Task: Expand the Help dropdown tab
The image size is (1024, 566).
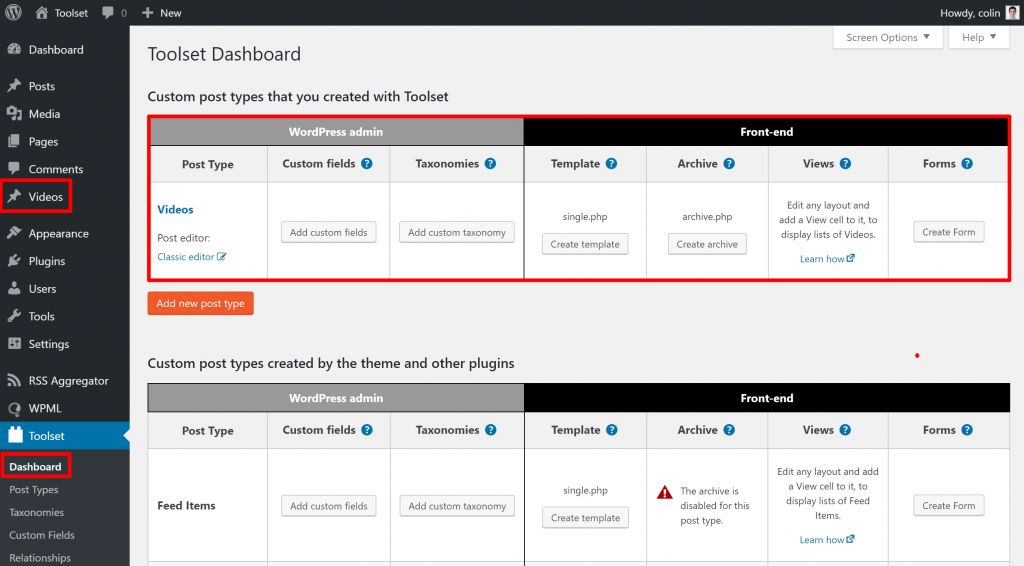Action: [979, 37]
